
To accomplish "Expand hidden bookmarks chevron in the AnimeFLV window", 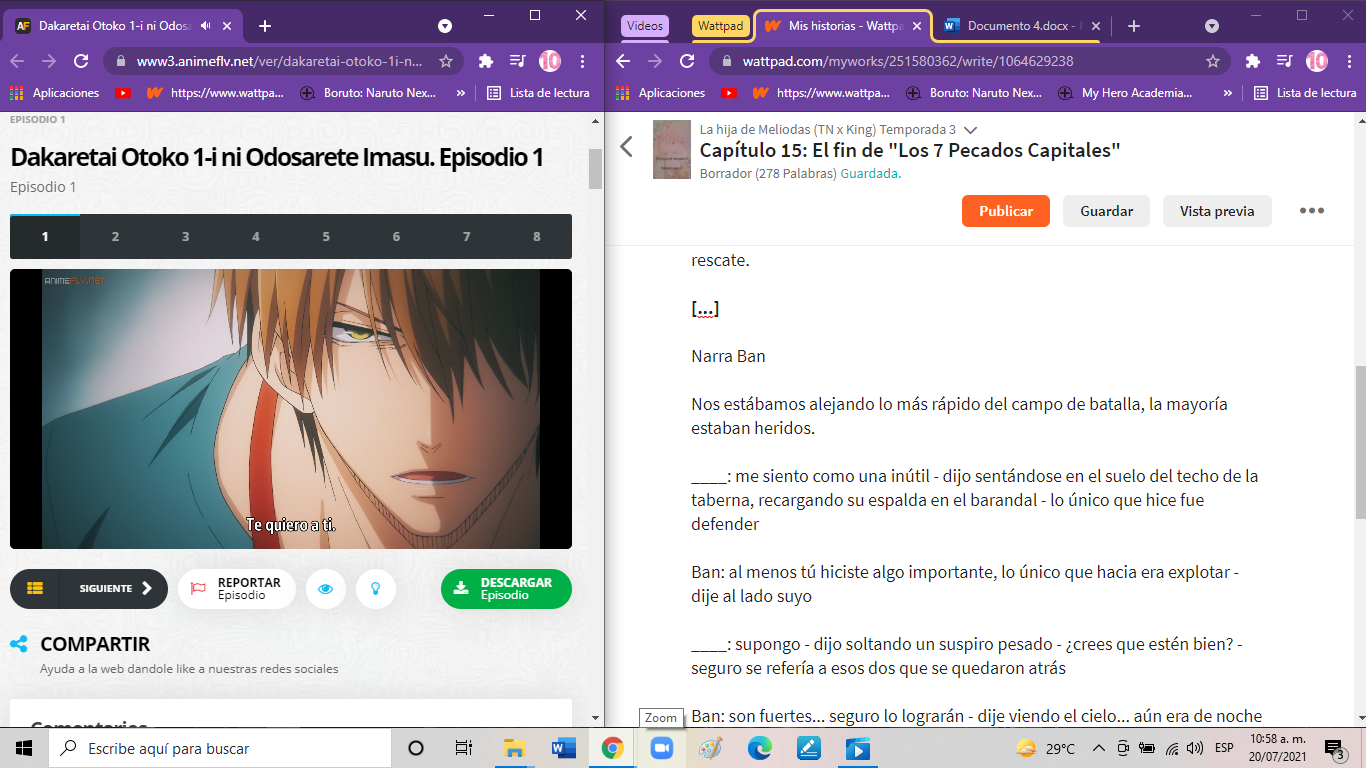I will coord(461,93).
